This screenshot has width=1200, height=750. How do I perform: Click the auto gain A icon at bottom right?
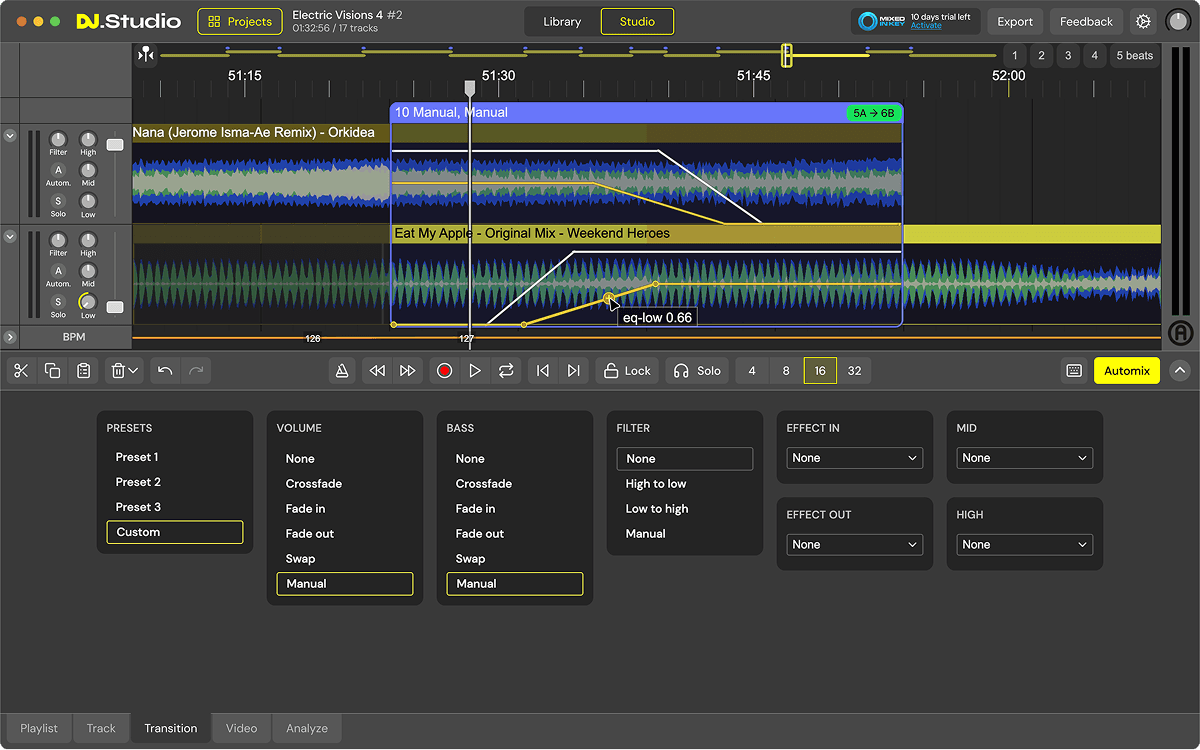click(x=1180, y=333)
